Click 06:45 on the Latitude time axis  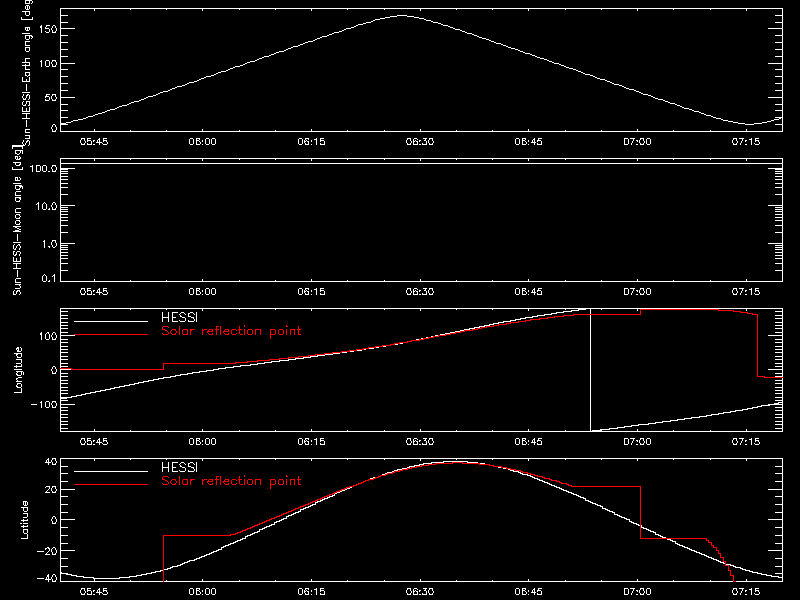tap(529, 592)
